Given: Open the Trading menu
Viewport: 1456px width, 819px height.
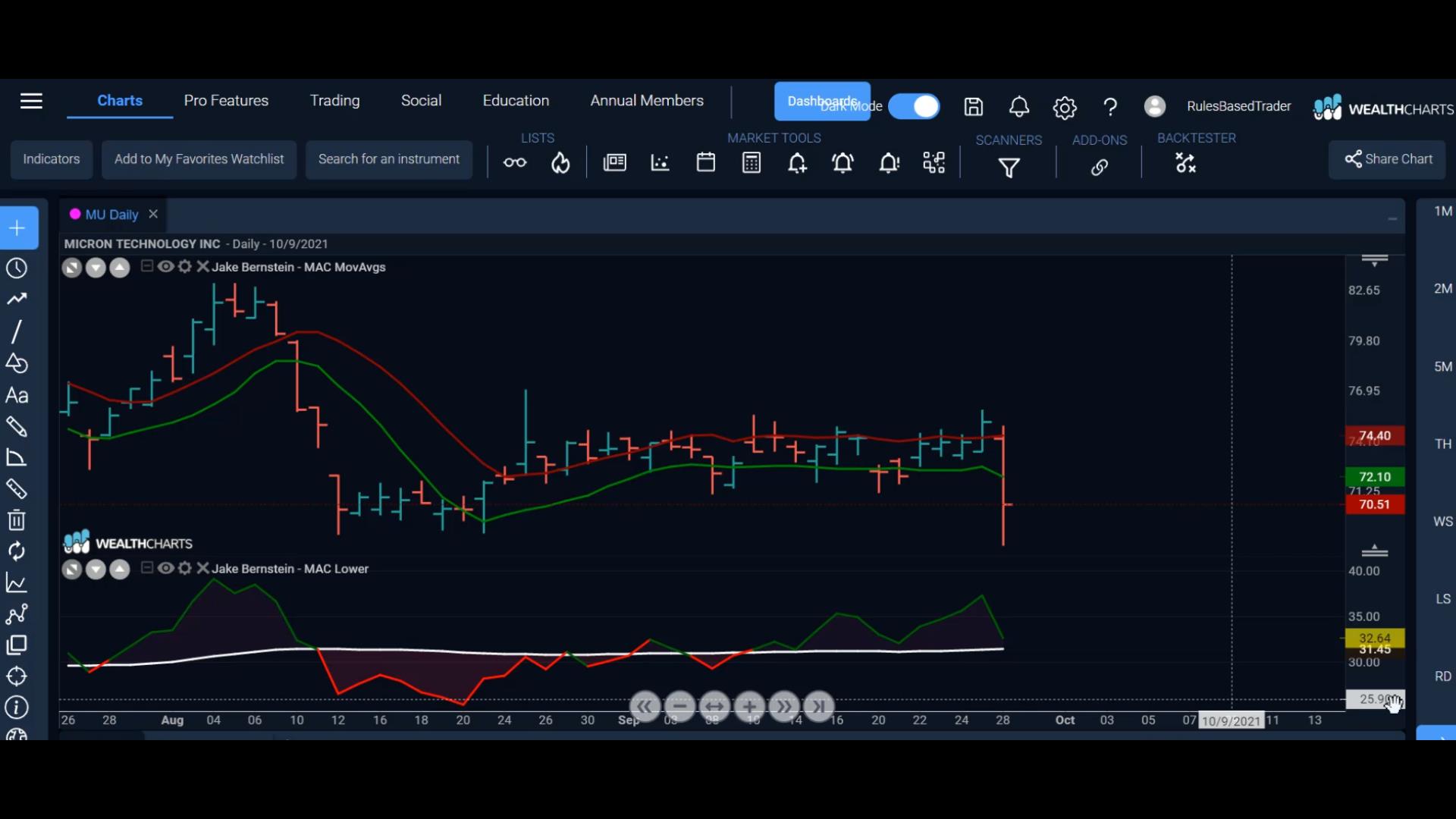Looking at the screenshot, I should pos(334,101).
